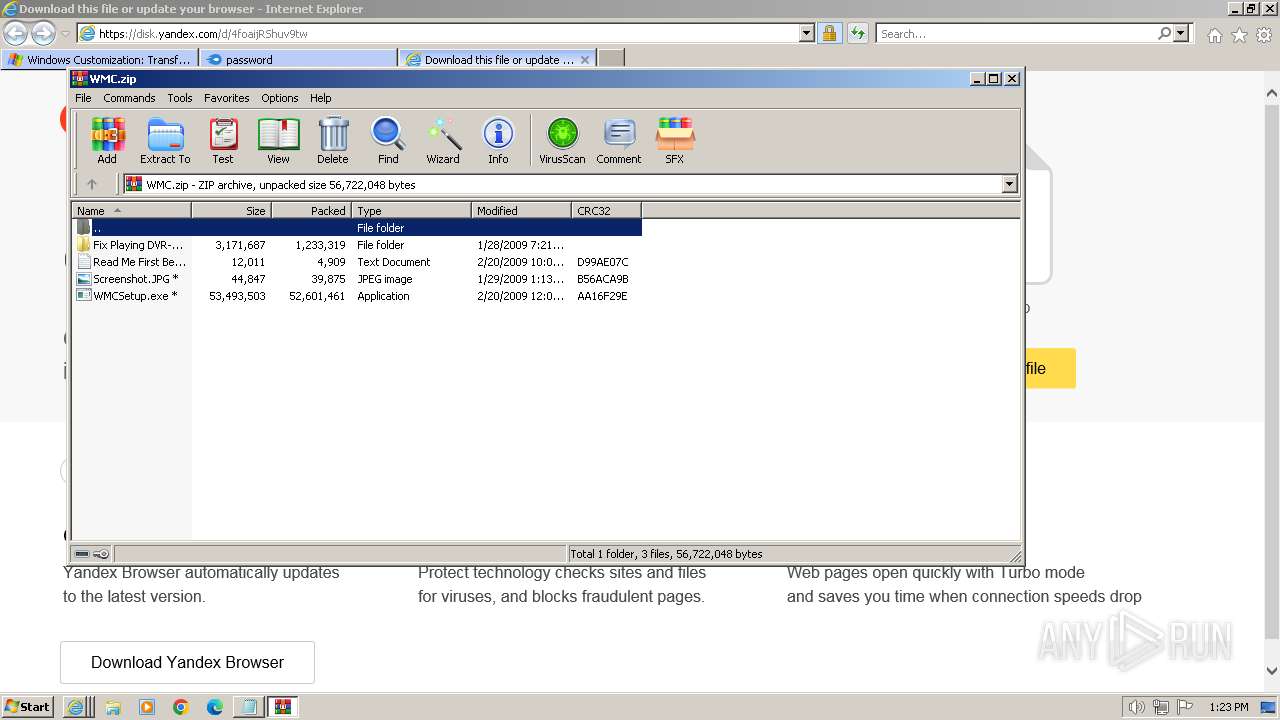This screenshot has height=720, width=1280.
Task: Expand the search provider dropdown
Action: tap(1182, 33)
